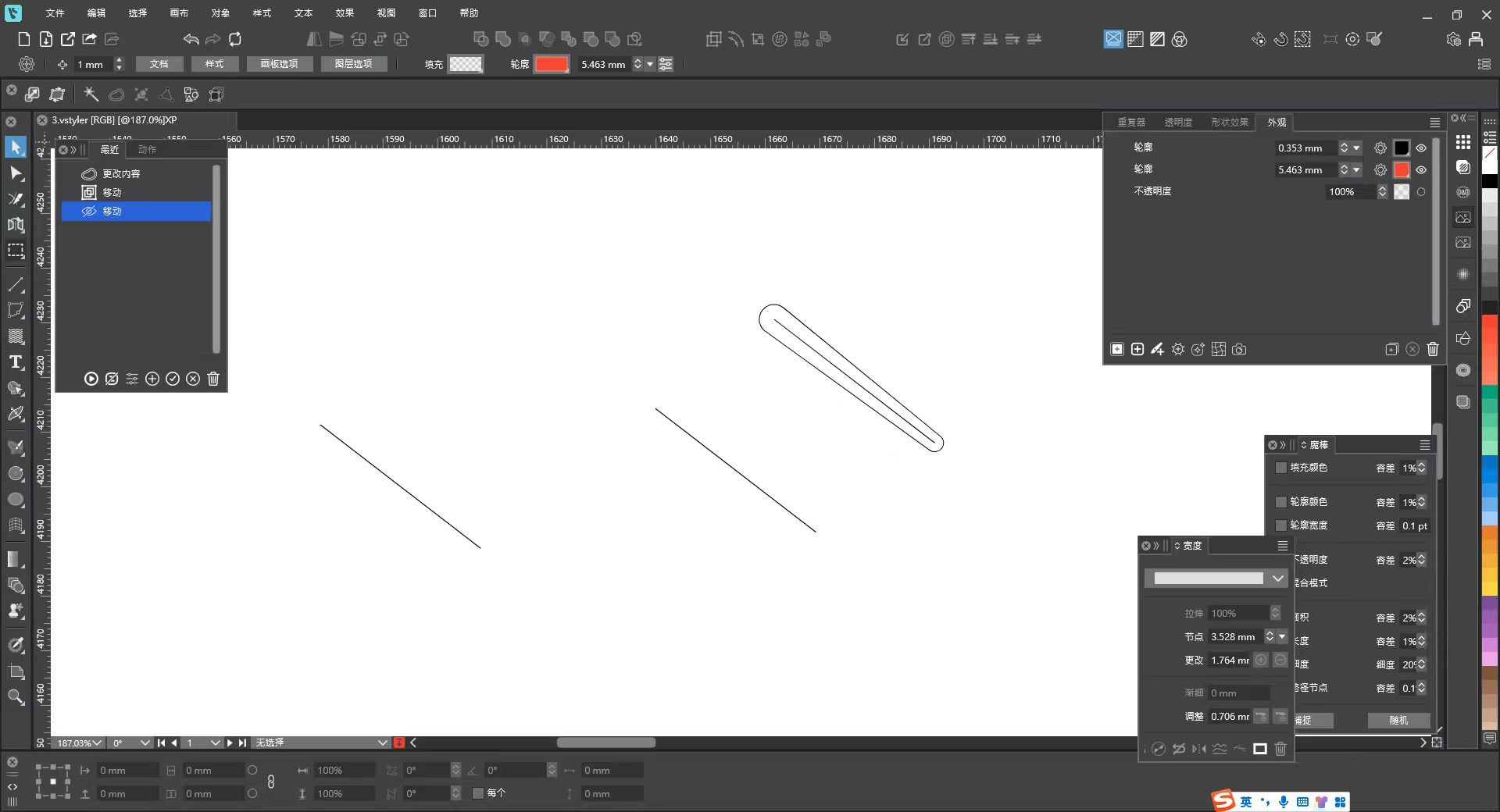Click the Undo arrow icon

click(191, 39)
